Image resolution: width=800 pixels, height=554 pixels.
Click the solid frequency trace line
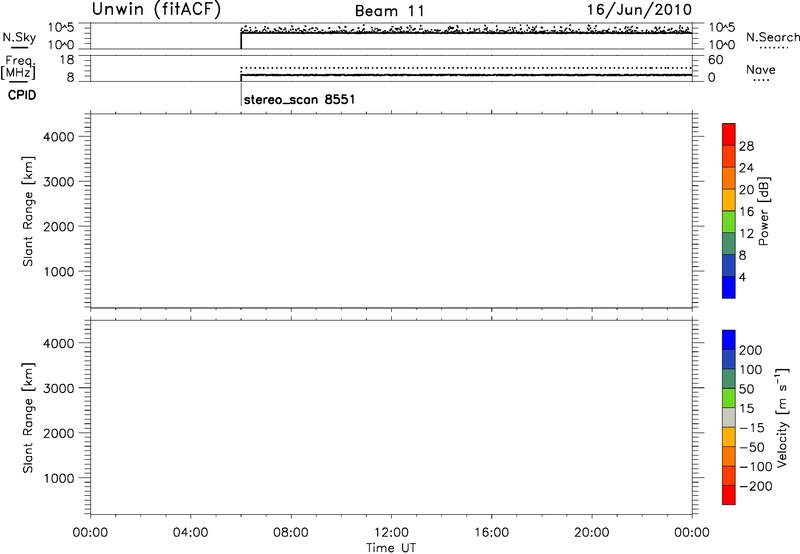(x=466, y=75)
